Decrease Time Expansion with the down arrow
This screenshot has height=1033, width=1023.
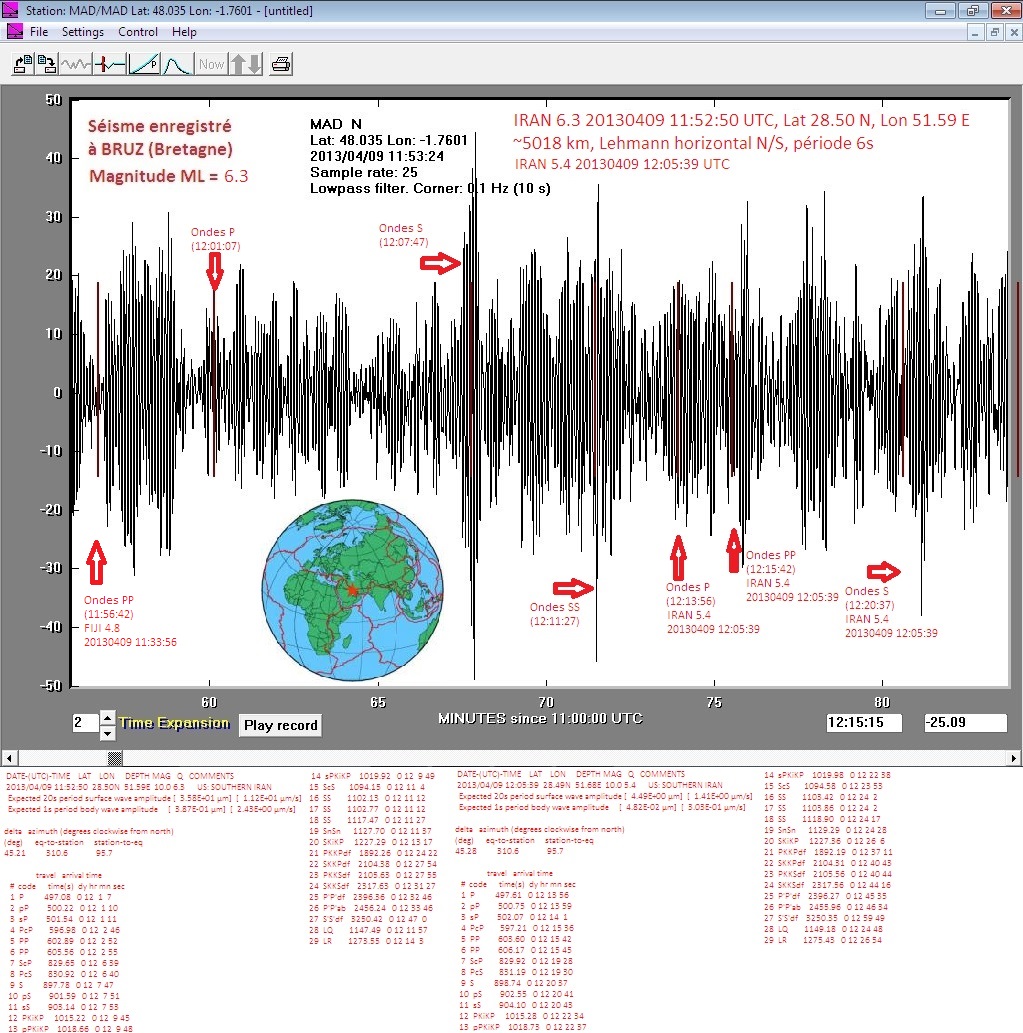[108, 731]
